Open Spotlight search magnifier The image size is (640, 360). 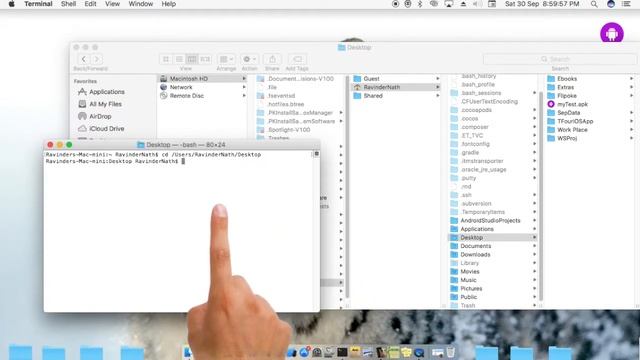click(594, 4)
